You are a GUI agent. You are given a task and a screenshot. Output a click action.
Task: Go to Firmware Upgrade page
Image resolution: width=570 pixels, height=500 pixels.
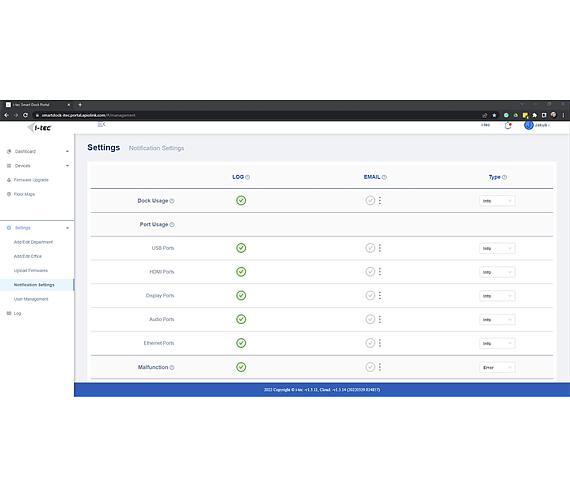click(x=31, y=180)
